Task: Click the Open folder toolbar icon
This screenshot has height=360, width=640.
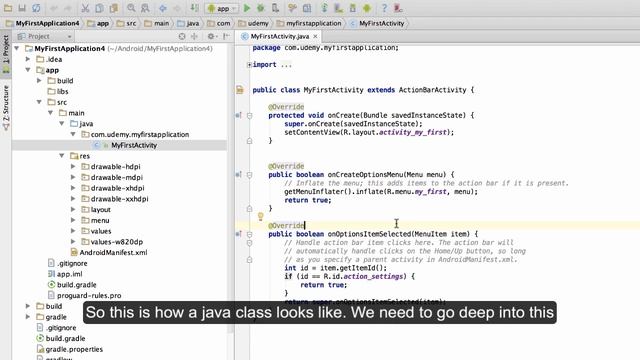Action: (x=8, y=8)
